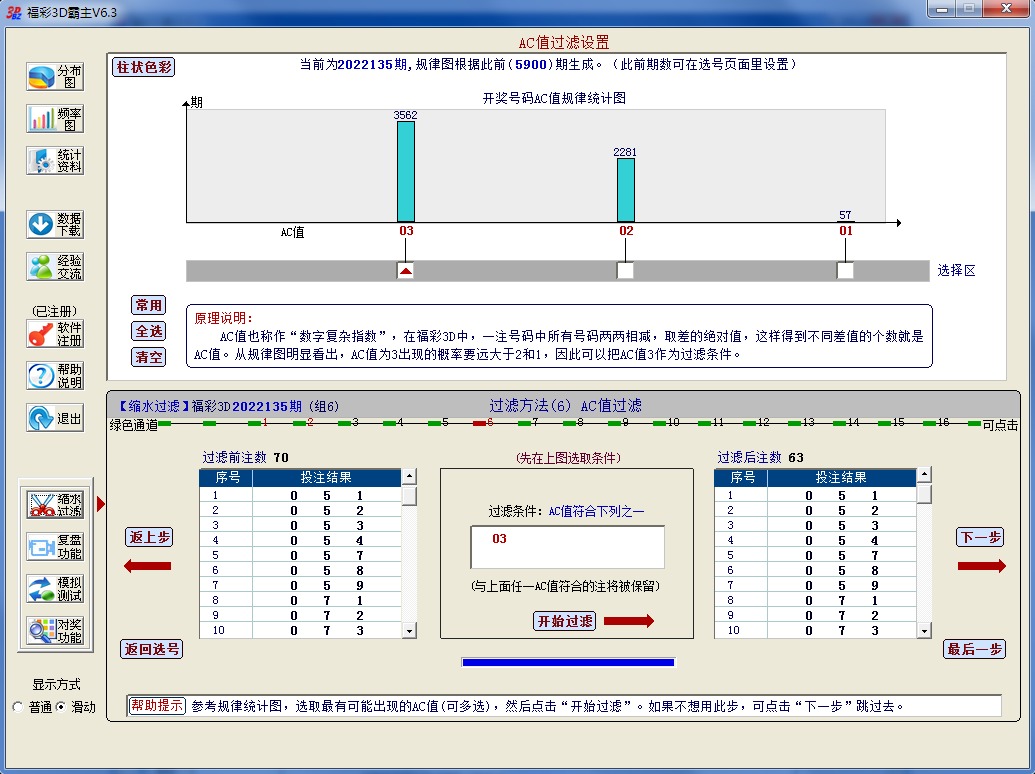Select the 复盘功能 replay function
The image size is (1035, 774).
[55, 547]
